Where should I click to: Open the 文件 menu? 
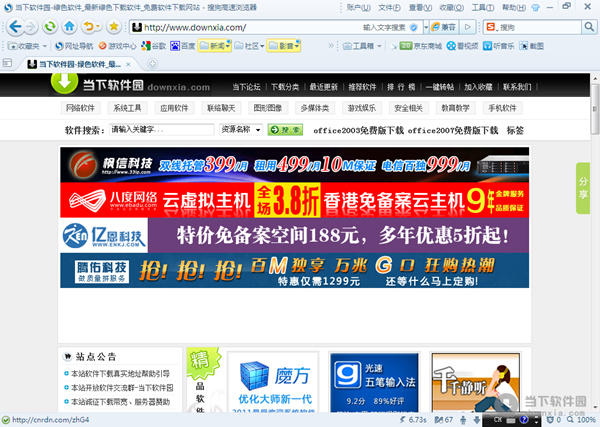click(390, 8)
